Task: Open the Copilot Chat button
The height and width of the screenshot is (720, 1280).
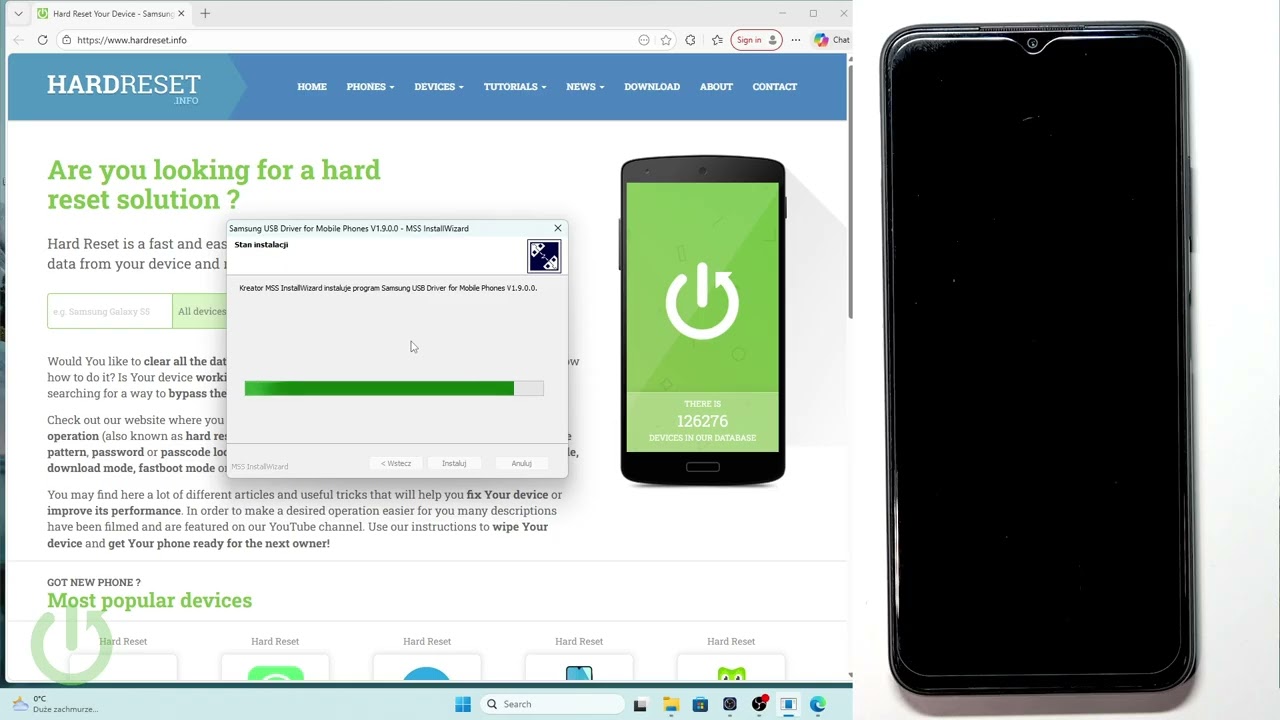Action: click(832, 40)
